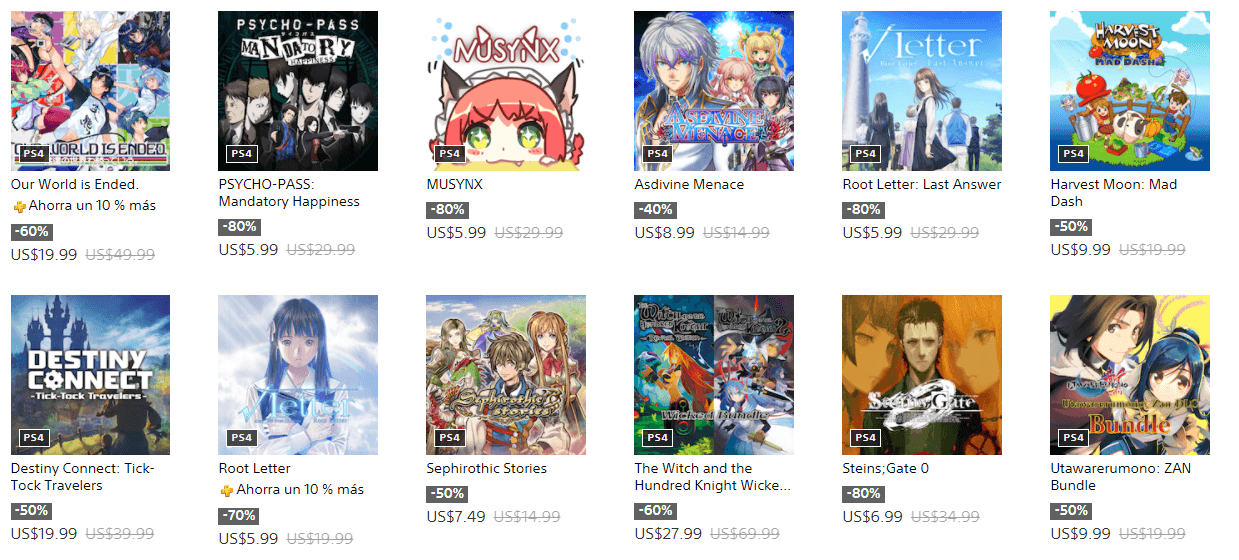This screenshot has width=1239, height=560.
Task: Open the Witch and Hundred Knight Wicked Bundle cover
Action: [x=714, y=375]
